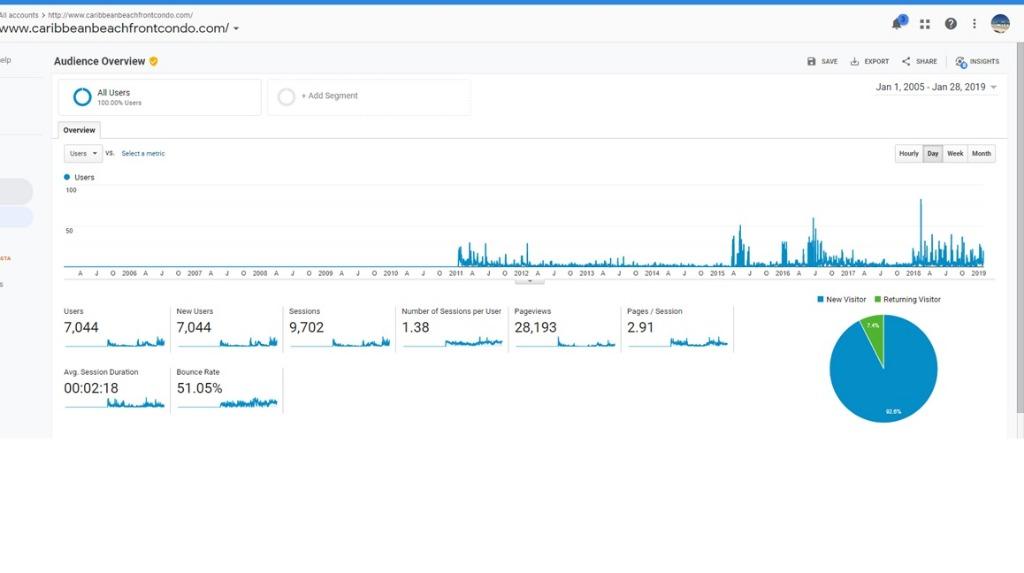Click the Select a metric link
Viewport: 1024px width, 573px height.
[143, 154]
